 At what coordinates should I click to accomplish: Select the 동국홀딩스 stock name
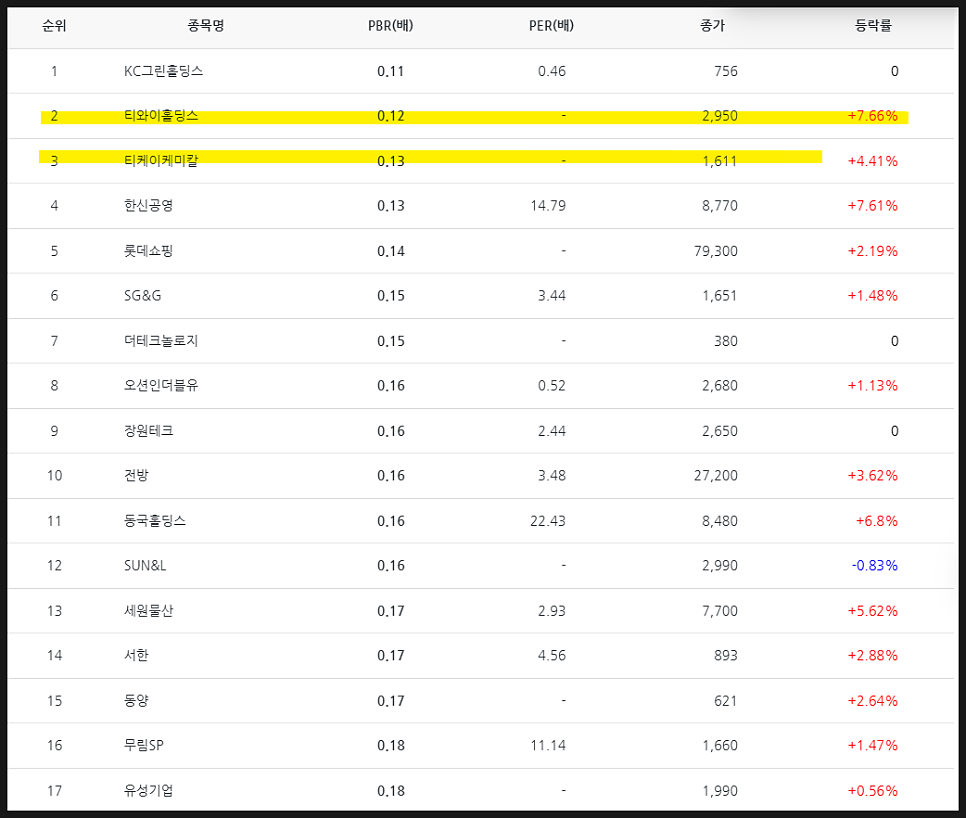point(155,521)
